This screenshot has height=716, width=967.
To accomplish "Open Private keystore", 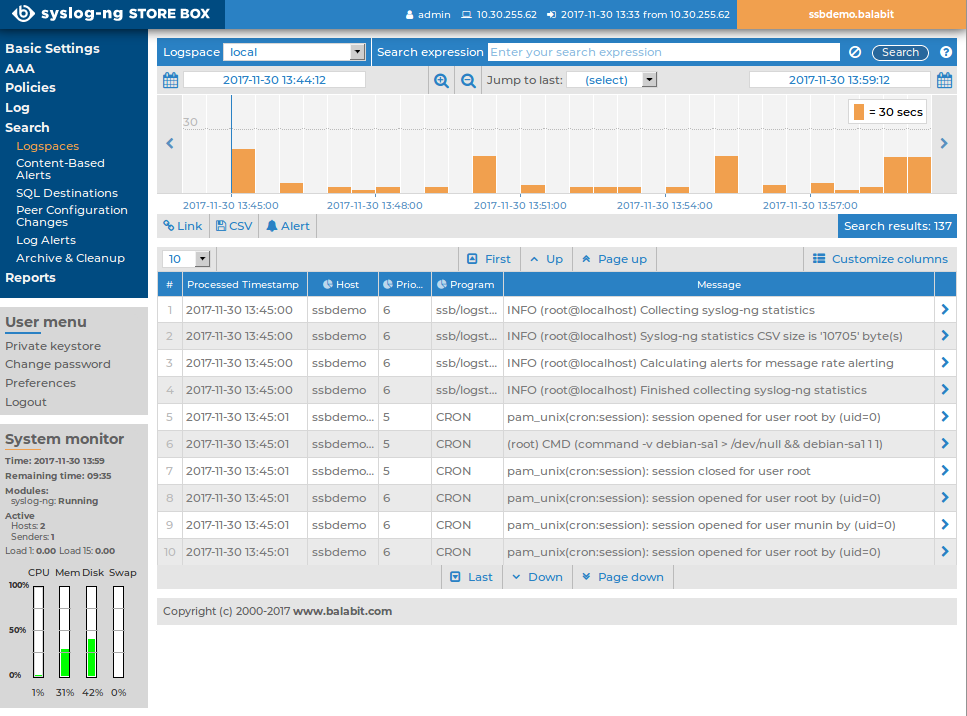I will pyautogui.click(x=53, y=346).
